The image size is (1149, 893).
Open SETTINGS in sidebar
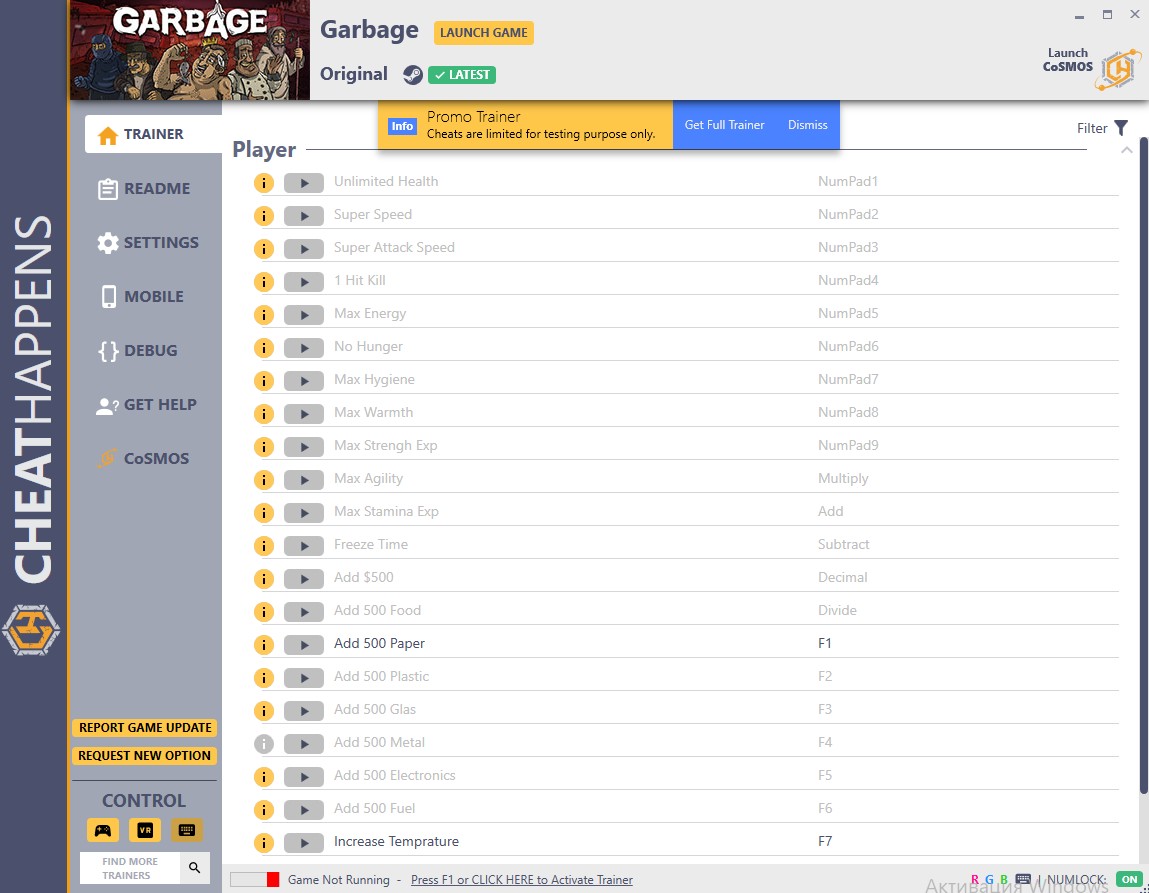[x=148, y=242]
